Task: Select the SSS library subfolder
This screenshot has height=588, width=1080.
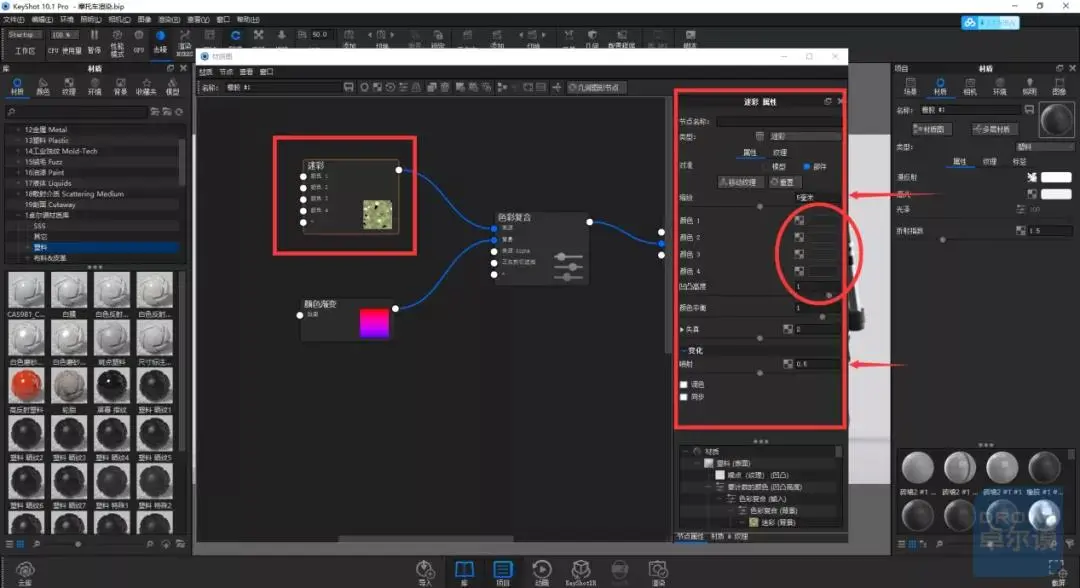Action: point(39,226)
